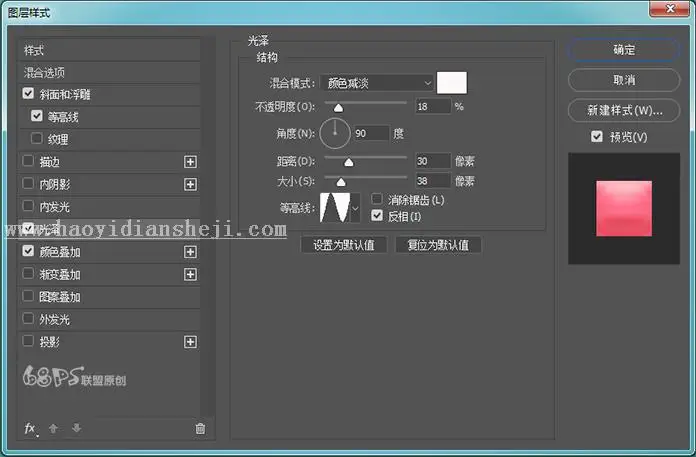Open the blend mode (混合模式) dropdown
This screenshot has height=457, width=696.
[x=377, y=83]
